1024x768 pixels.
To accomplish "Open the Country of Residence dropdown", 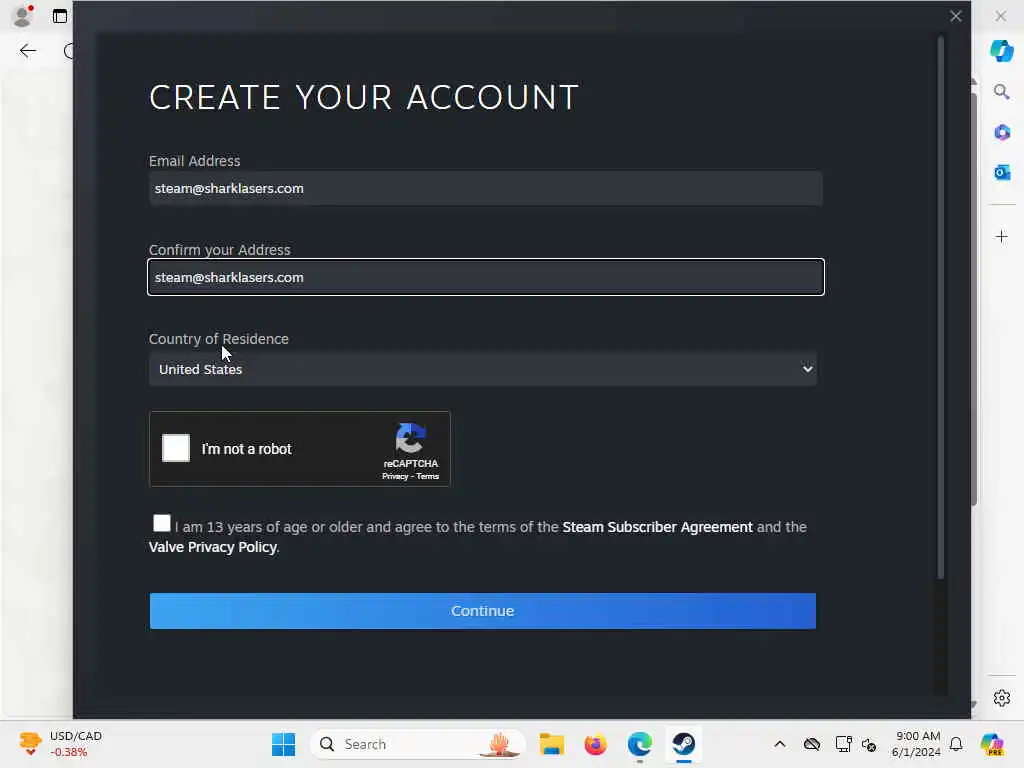I will (483, 369).
